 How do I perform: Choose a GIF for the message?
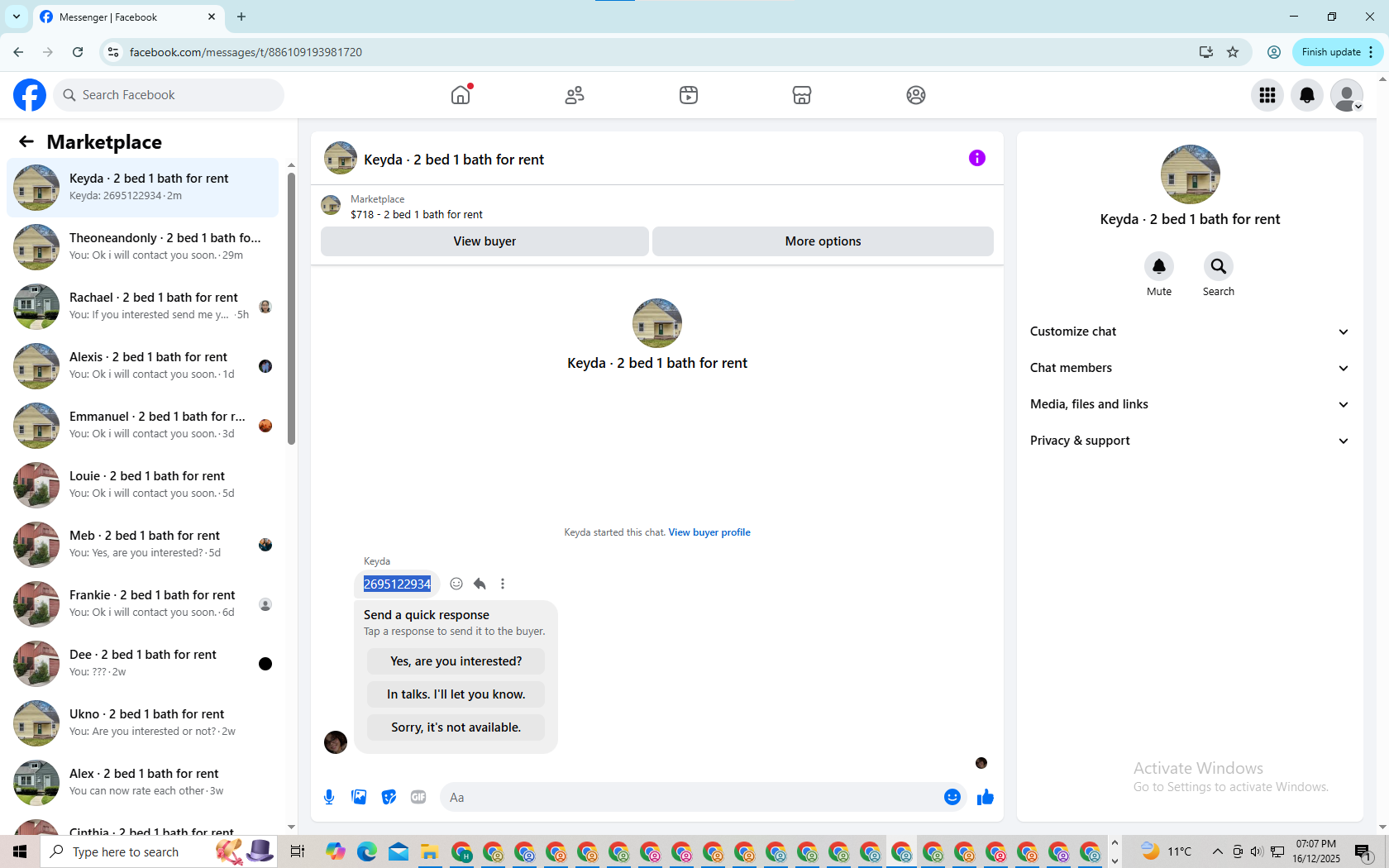click(x=418, y=797)
